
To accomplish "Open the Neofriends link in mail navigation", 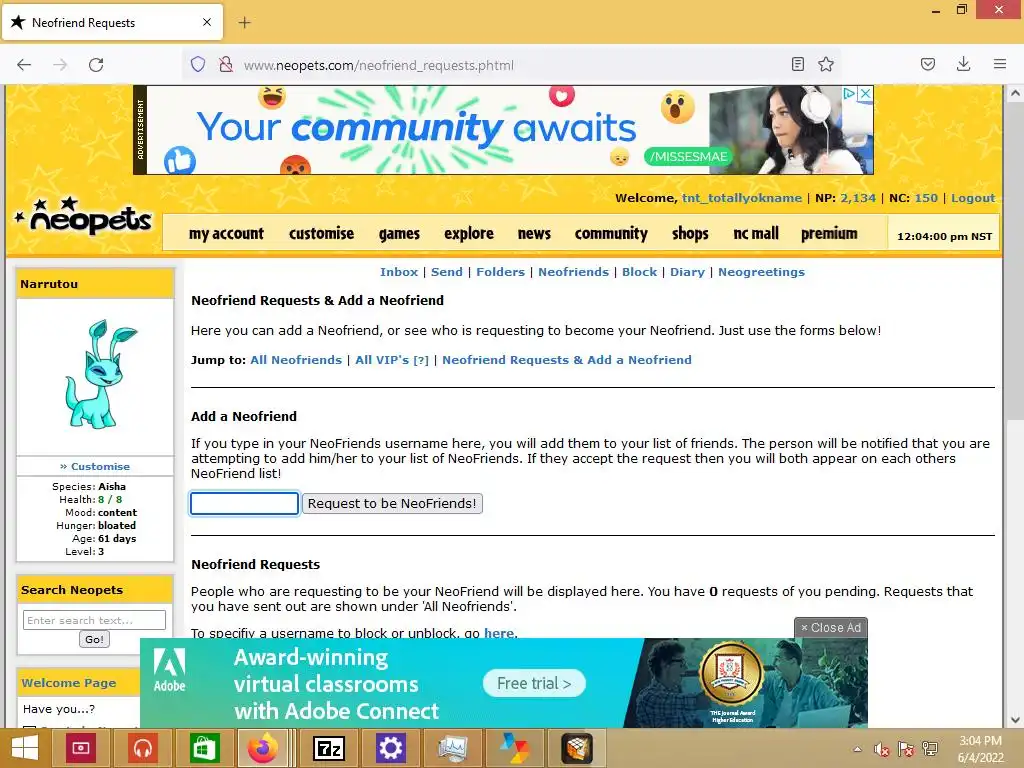I will tap(573, 272).
